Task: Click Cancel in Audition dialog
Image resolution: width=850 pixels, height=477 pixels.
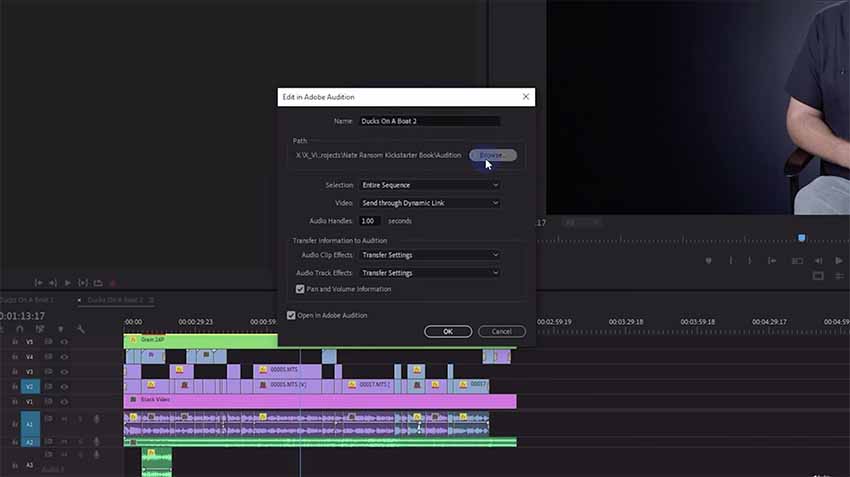Action: tap(501, 331)
